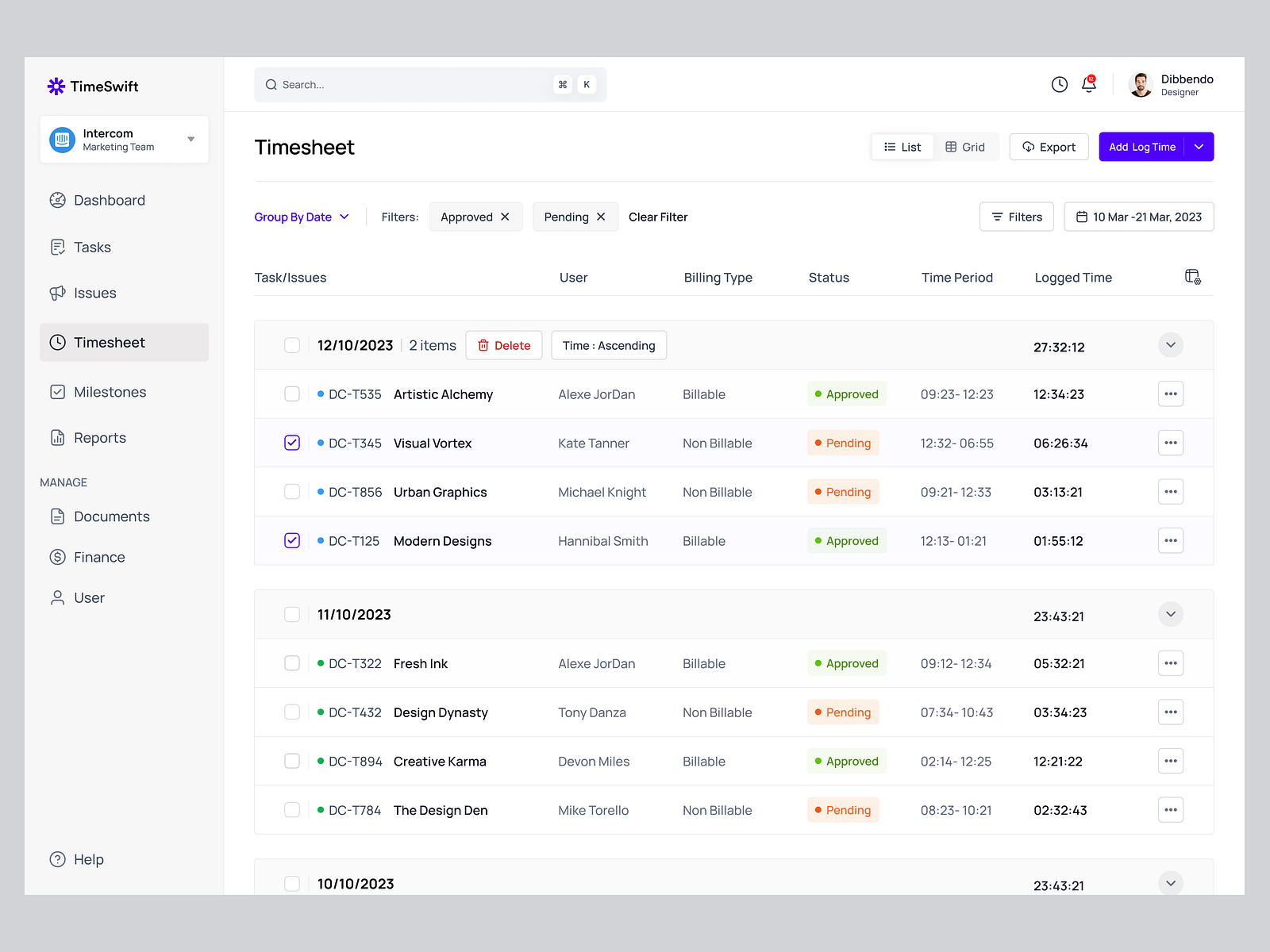
Task: Open the calendar date range picker icon
Action: pyautogui.click(x=1083, y=216)
